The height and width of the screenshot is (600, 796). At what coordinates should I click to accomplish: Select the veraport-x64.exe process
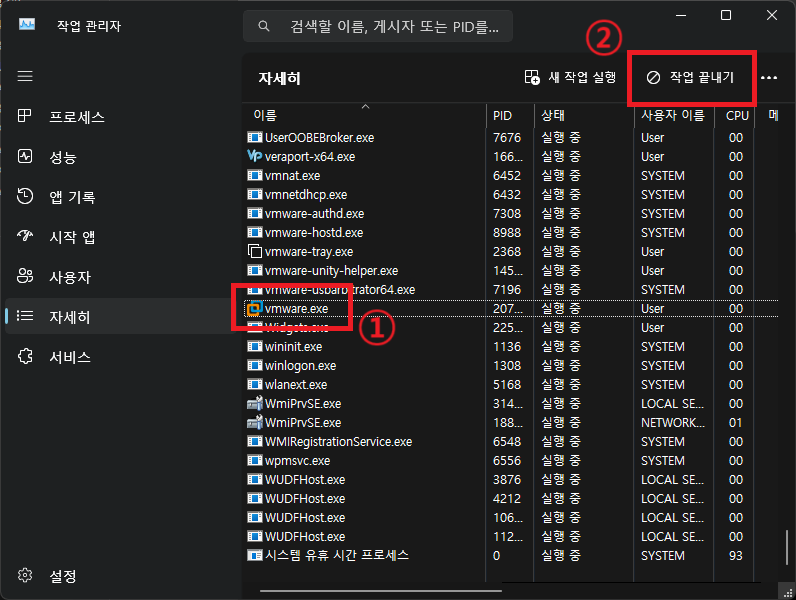512,156
